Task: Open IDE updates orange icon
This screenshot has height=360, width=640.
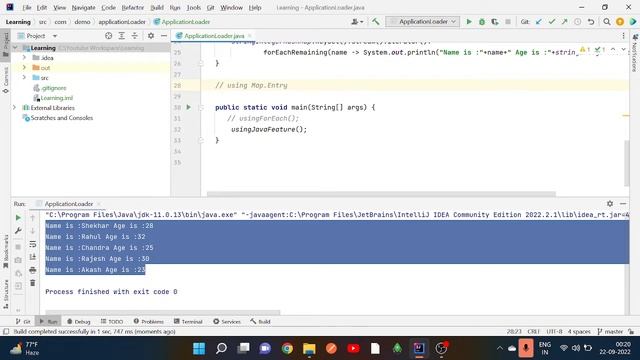Action: (x=620, y=22)
